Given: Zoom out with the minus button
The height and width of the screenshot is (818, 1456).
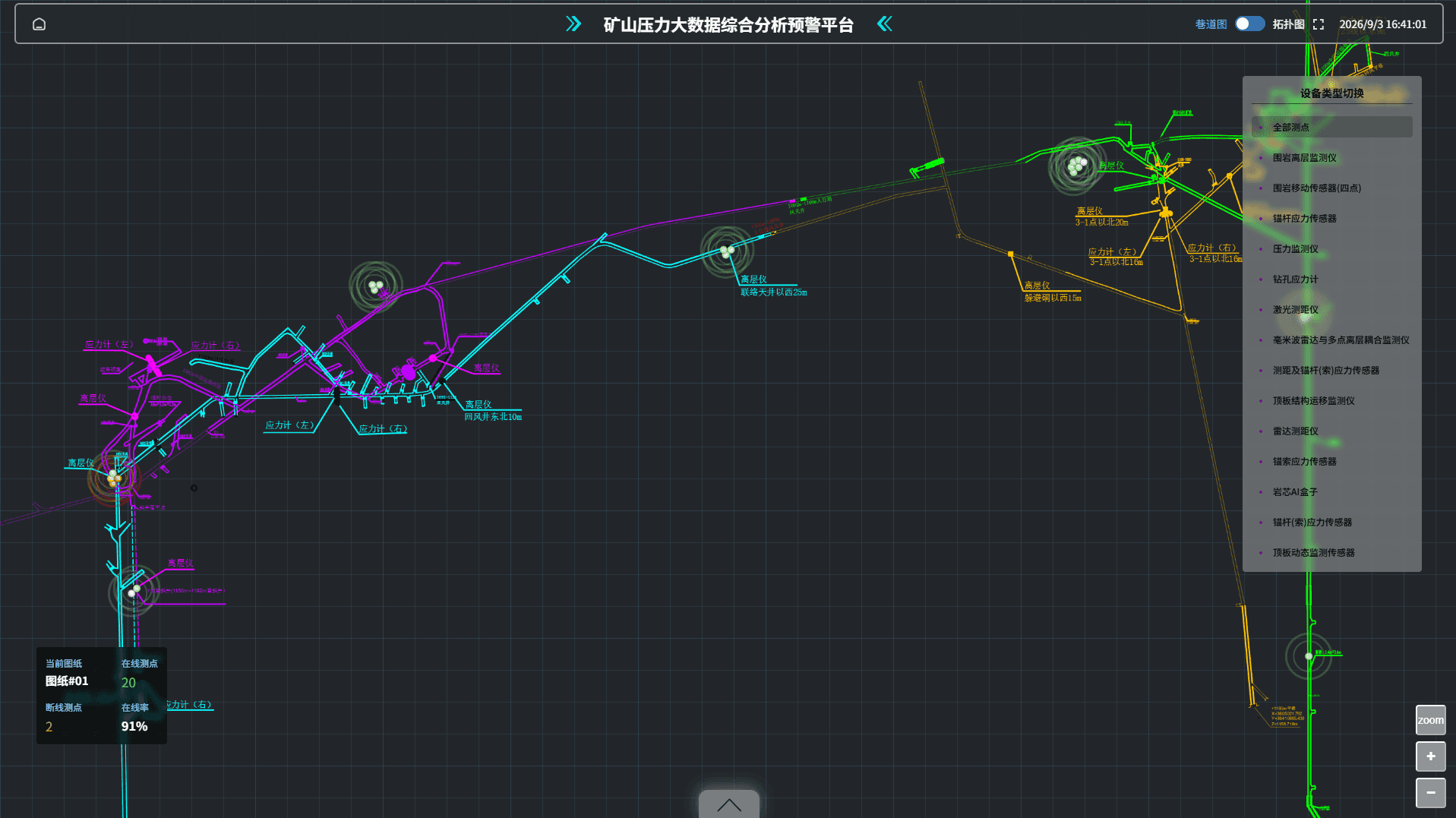Looking at the screenshot, I should click(1430, 793).
